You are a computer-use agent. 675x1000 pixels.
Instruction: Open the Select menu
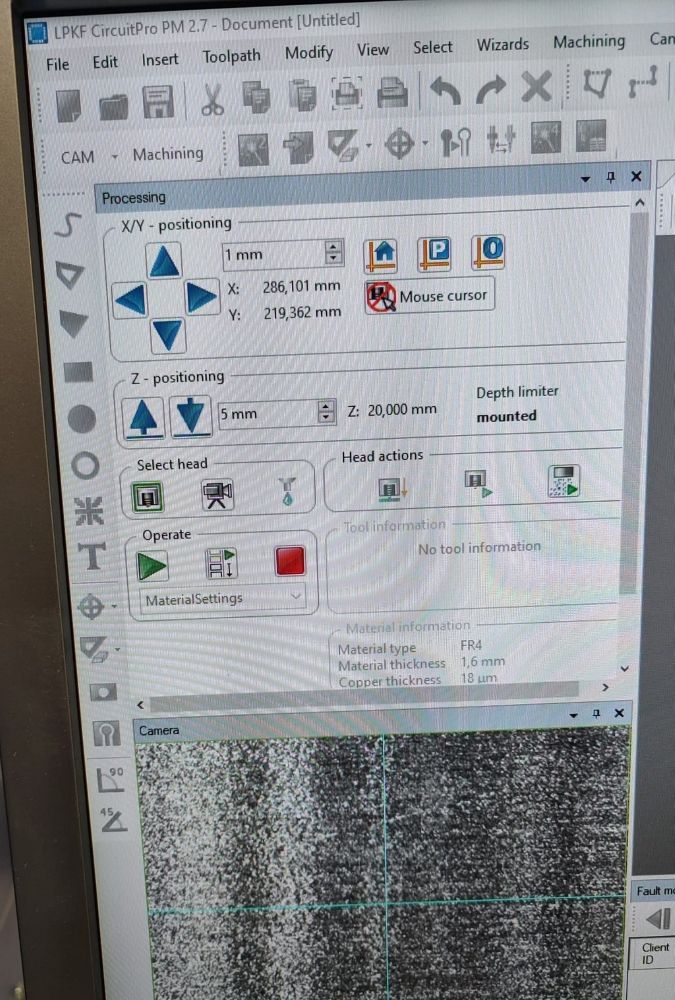[433, 47]
